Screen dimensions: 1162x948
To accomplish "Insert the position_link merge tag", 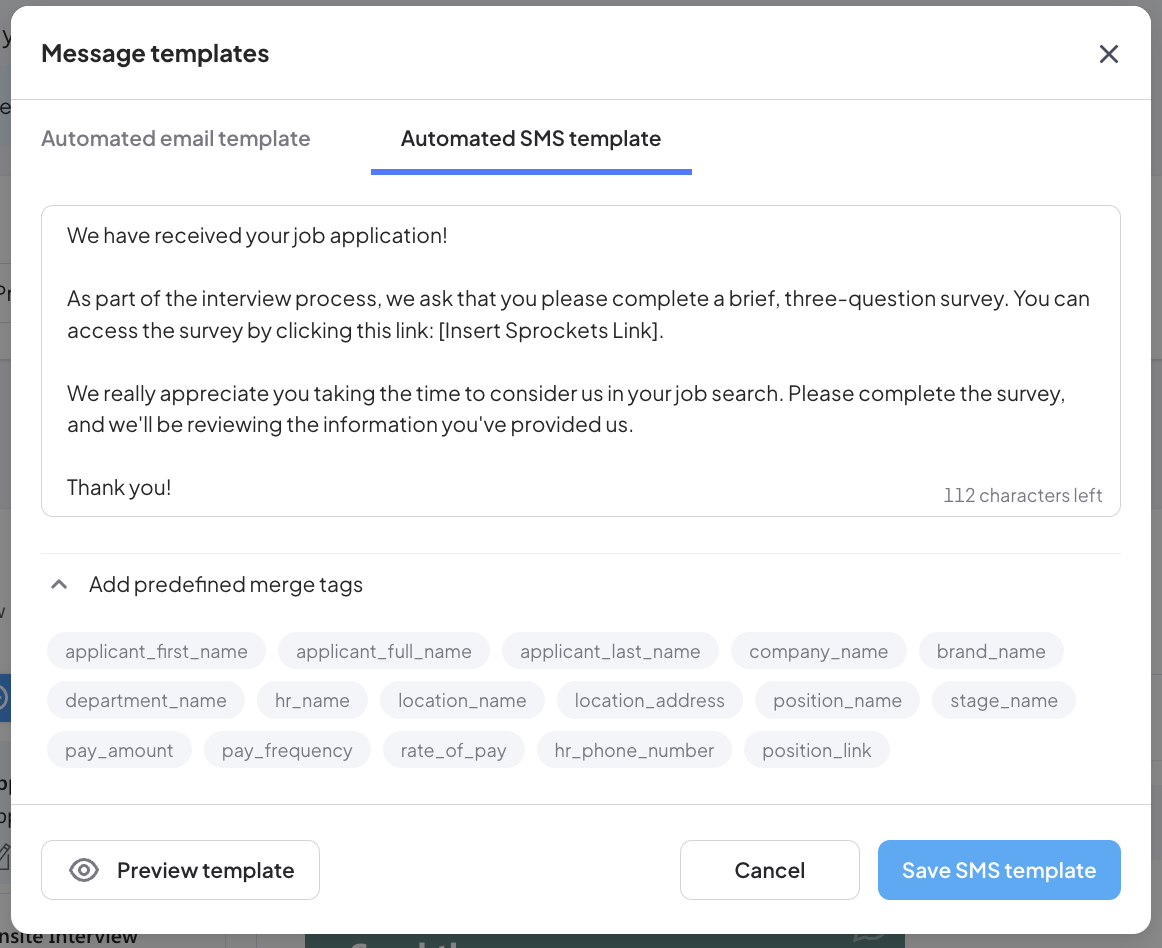I will [816, 750].
